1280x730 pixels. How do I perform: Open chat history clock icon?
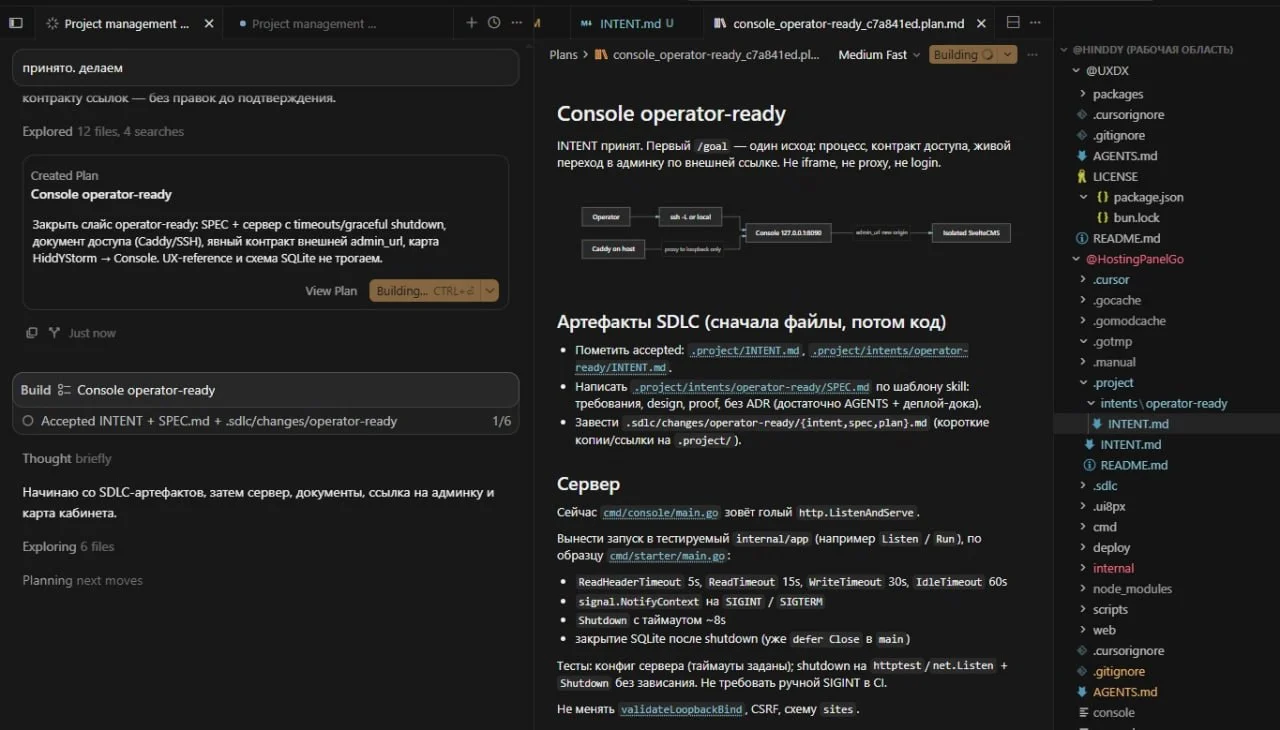(494, 22)
